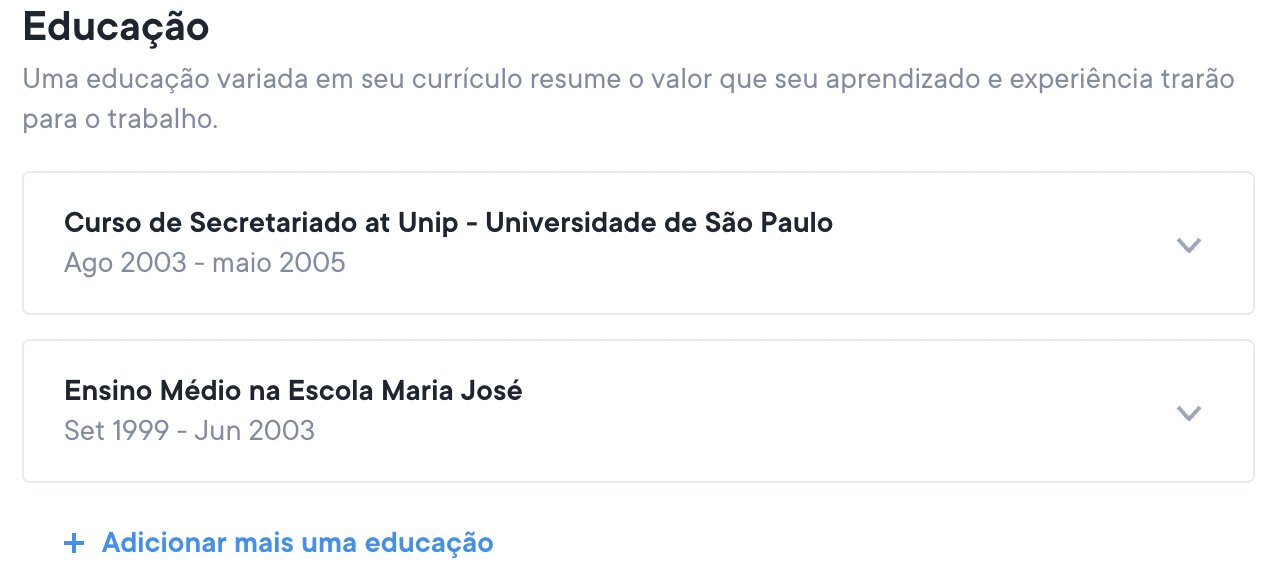The image size is (1268, 572).
Task: Open the Ensino Médio na Escola card title
Action: coord(293,390)
